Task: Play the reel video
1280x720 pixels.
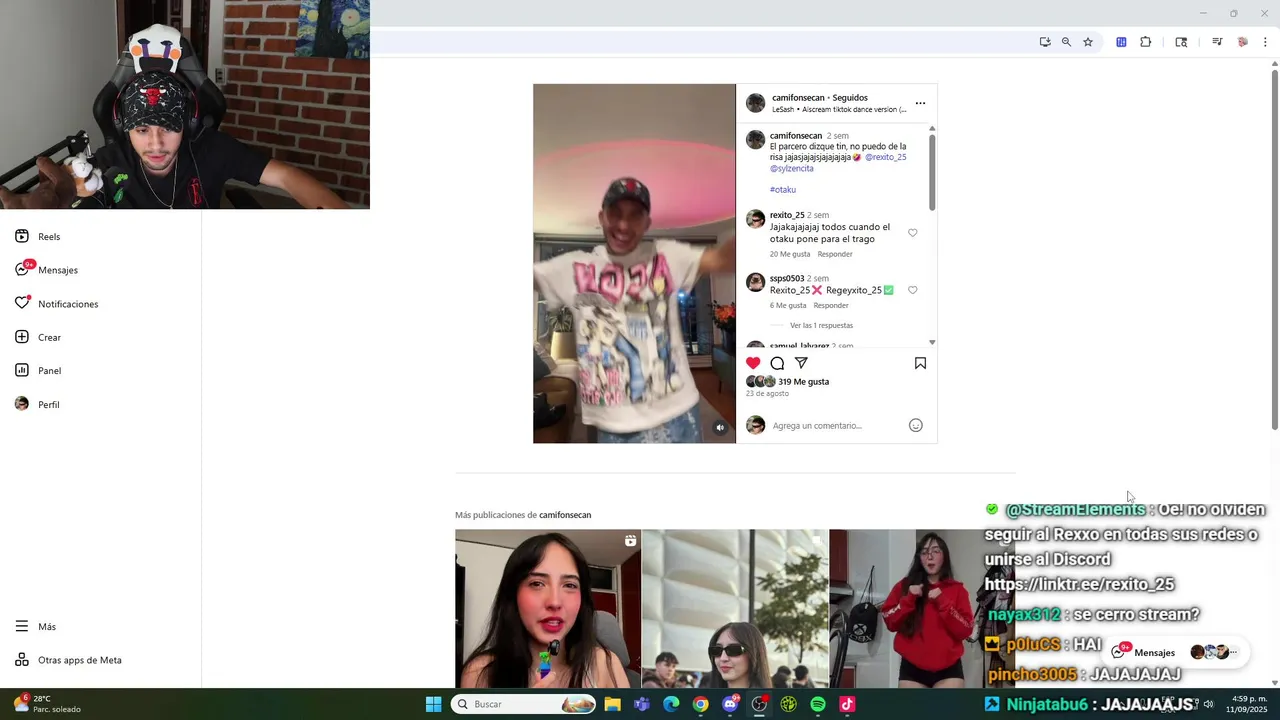Action: (x=634, y=263)
